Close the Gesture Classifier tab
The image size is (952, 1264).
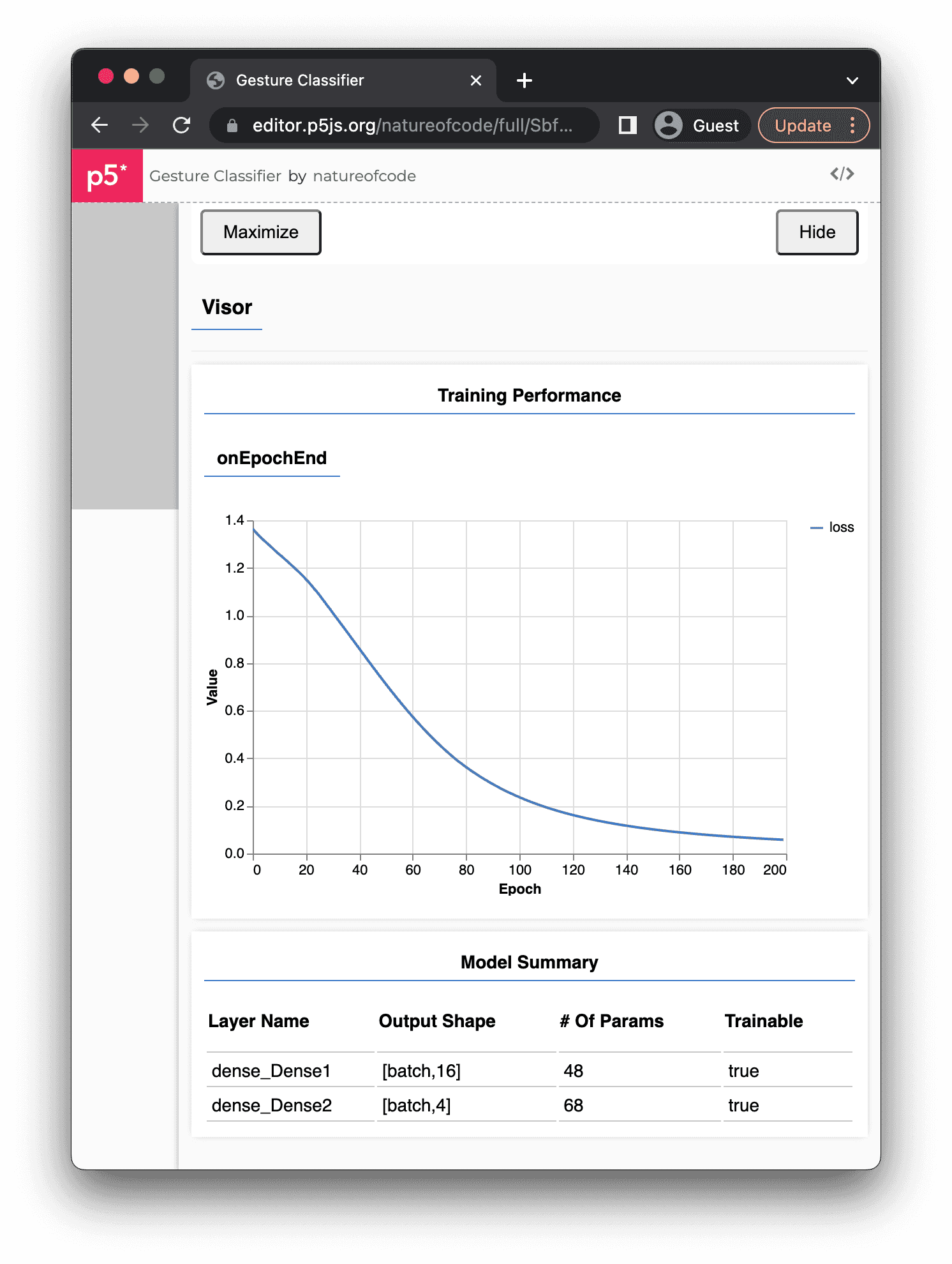pyautogui.click(x=476, y=80)
